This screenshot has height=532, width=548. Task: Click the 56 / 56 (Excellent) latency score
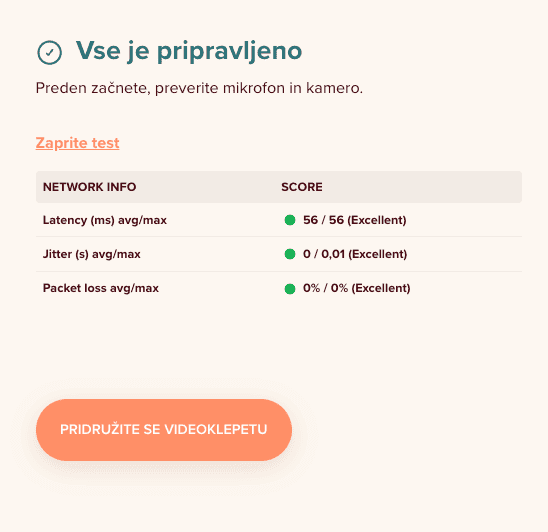pos(355,220)
